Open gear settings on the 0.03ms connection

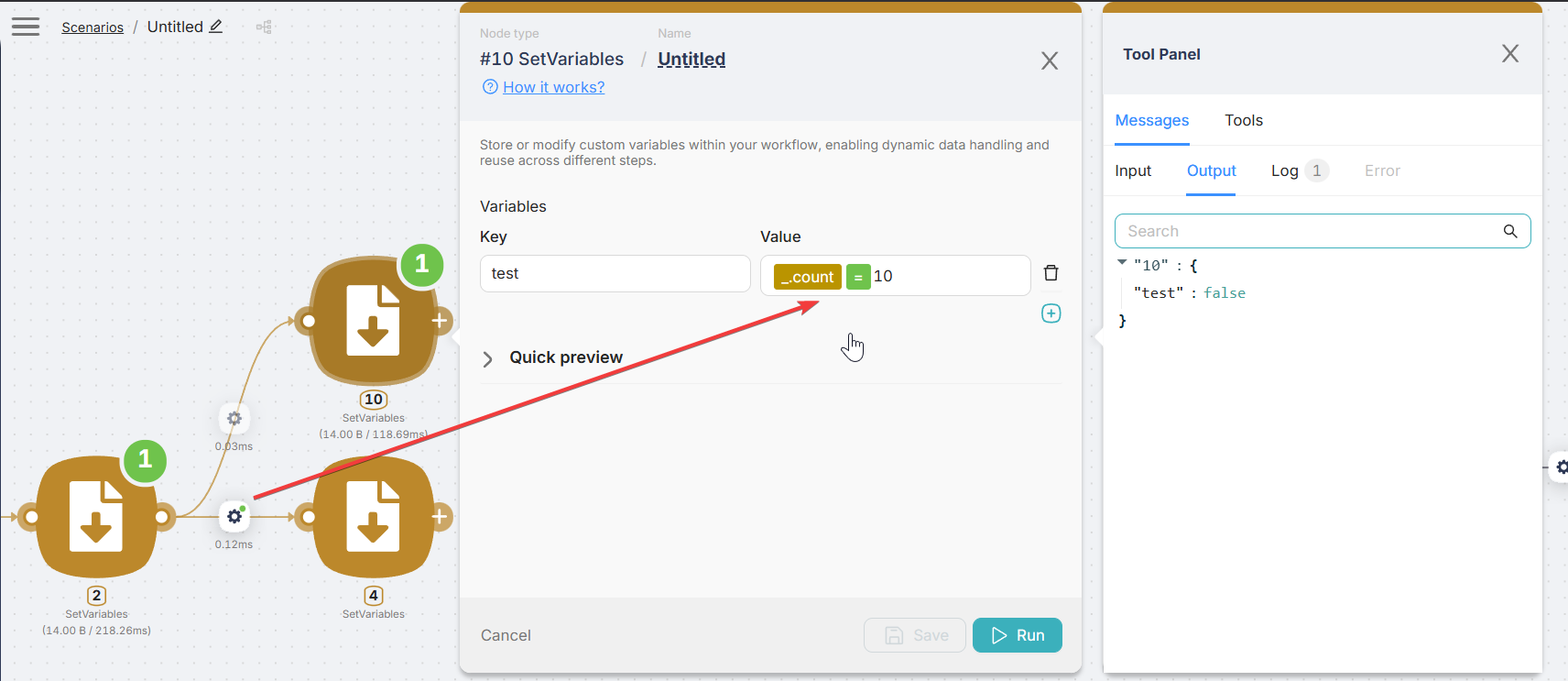pos(234,419)
